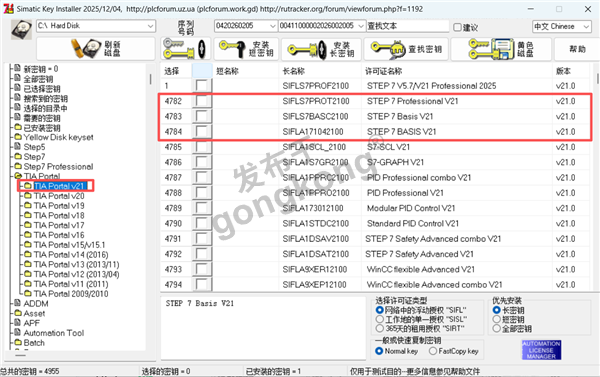Click the APF document icon

coord(18,323)
